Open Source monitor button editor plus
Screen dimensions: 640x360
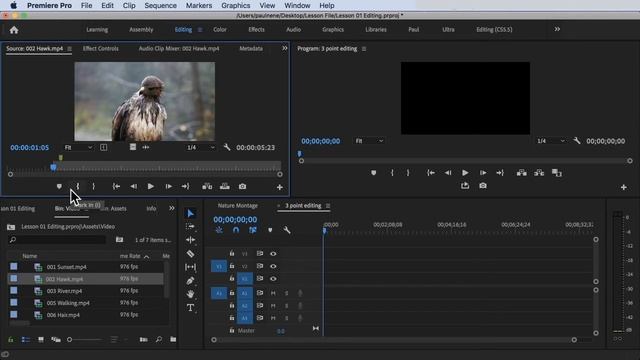[280, 187]
